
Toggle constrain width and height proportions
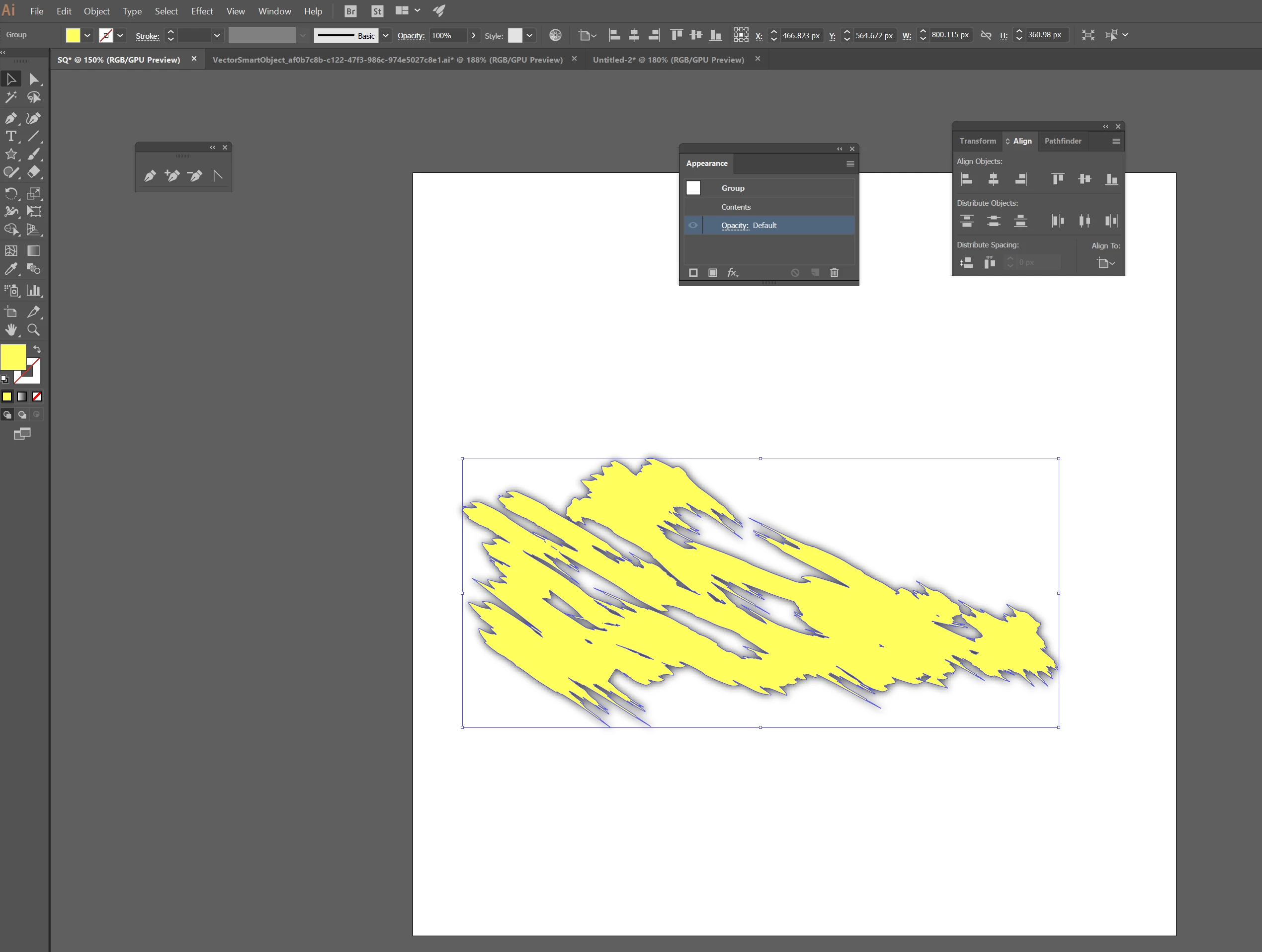(986, 35)
